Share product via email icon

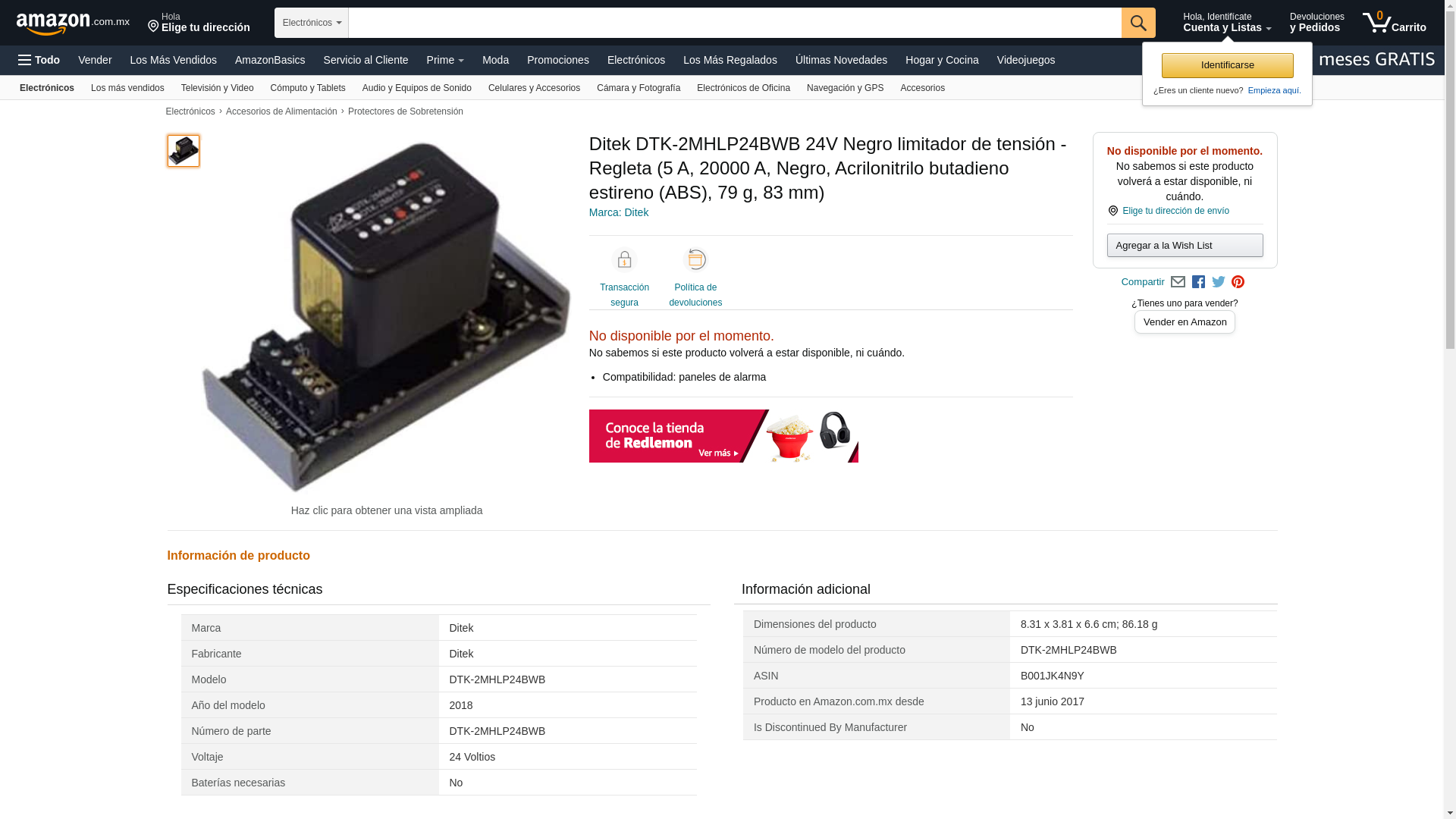(1178, 282)
